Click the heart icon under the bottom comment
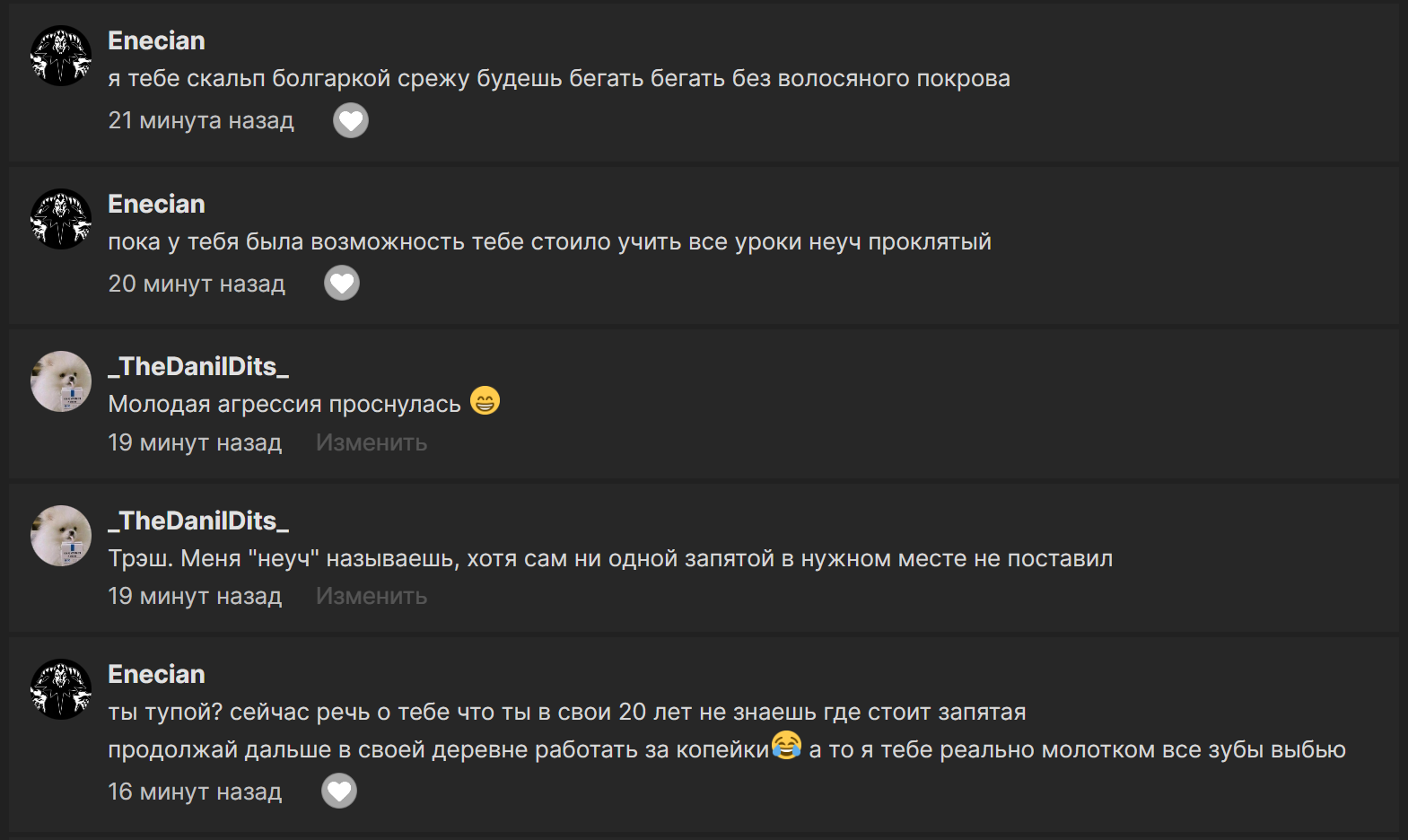Screen dimensions: 1408x840 coord(338,791)
